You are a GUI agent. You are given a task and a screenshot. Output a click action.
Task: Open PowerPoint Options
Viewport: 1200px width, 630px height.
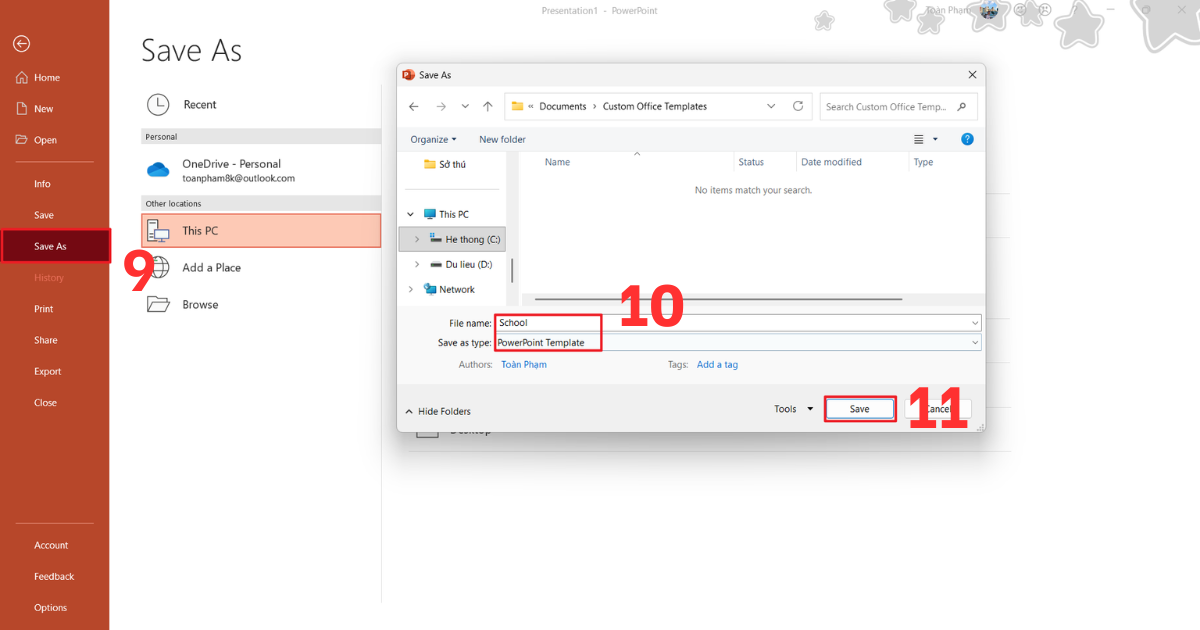[x=50, y=608]
